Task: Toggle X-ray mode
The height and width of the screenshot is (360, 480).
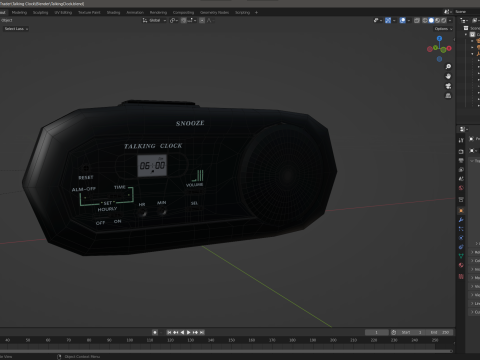Action: (x=417, y=20)
